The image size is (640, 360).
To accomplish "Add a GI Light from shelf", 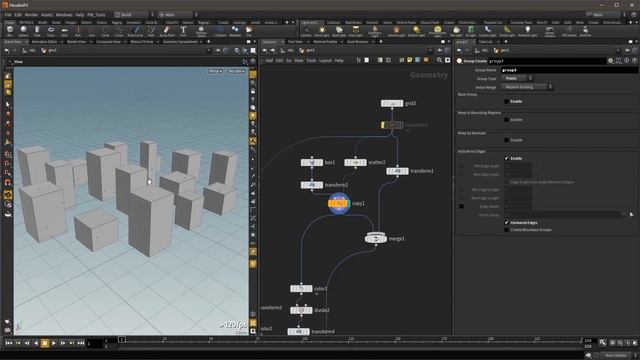I will coord(471,31).
